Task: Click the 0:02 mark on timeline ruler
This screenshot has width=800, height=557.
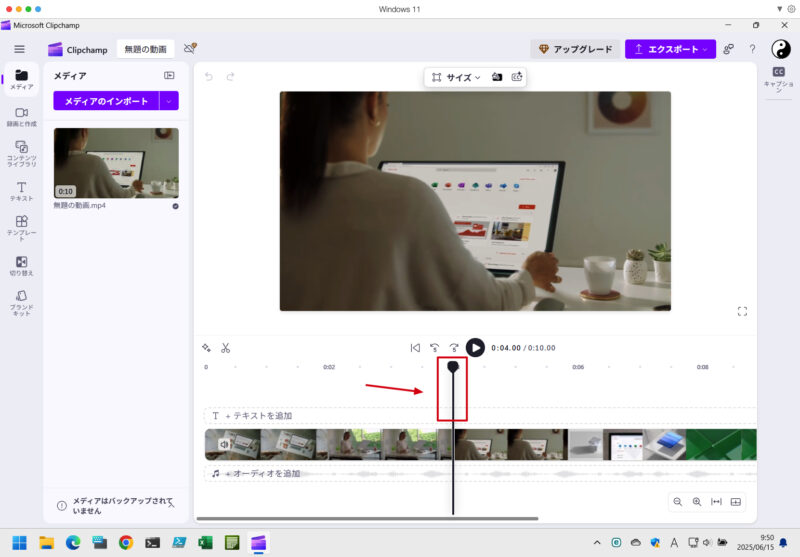Action: (329, 367)
